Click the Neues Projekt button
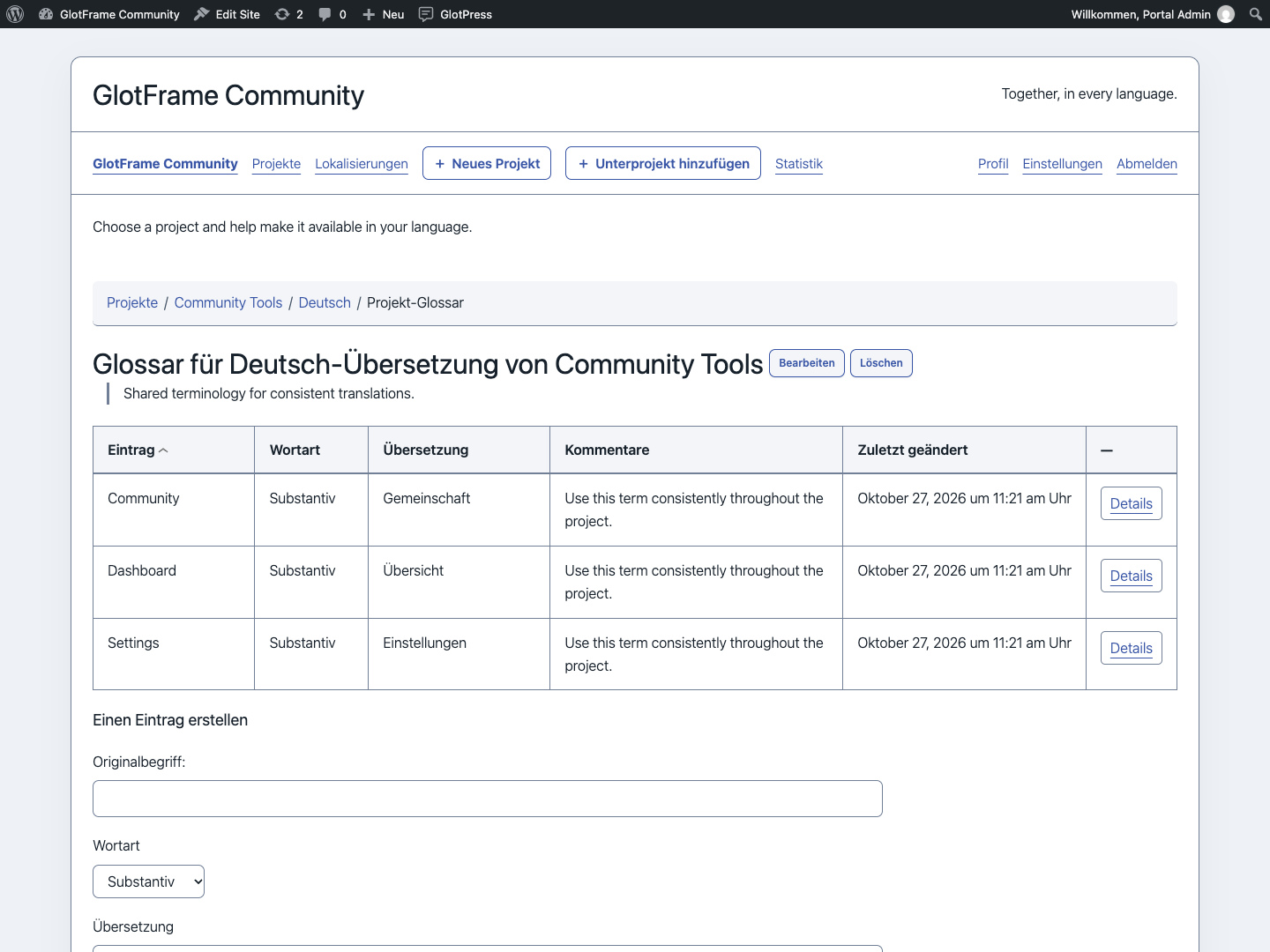Image resolution: width=1270 pixels, height=952 pixels. [487, 163]
